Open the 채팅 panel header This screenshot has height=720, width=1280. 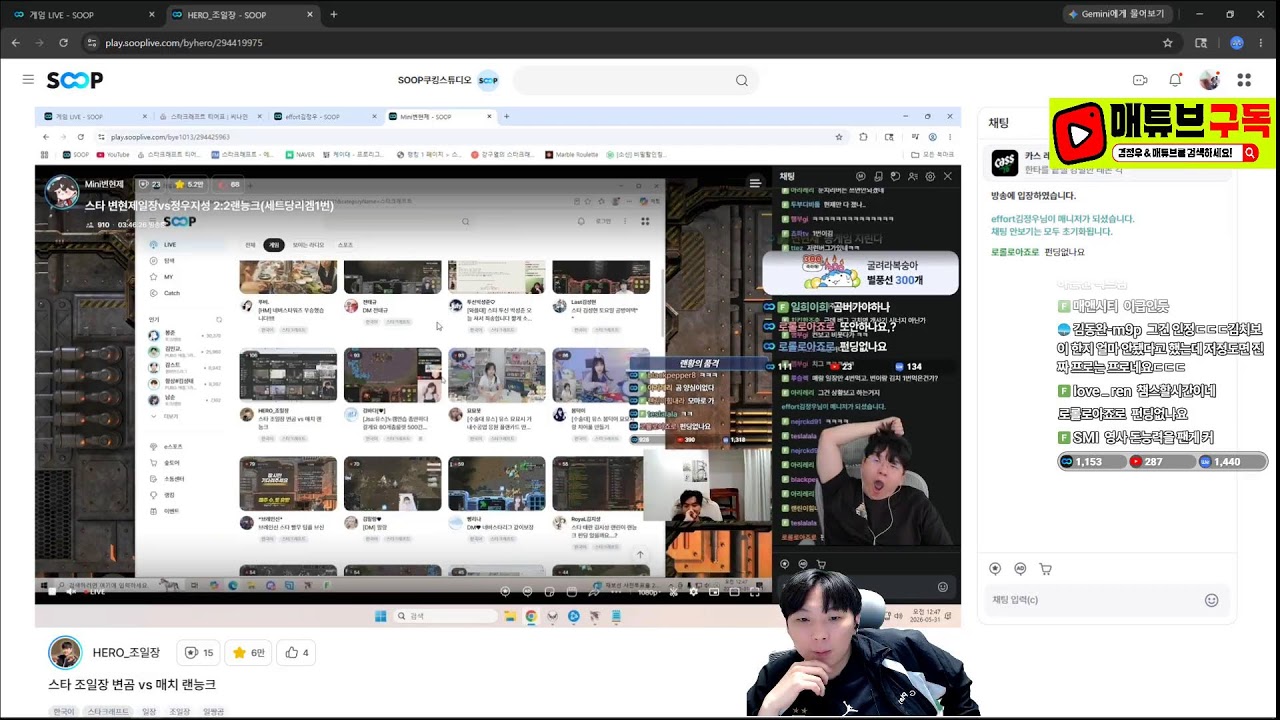[x=999, y=123]
